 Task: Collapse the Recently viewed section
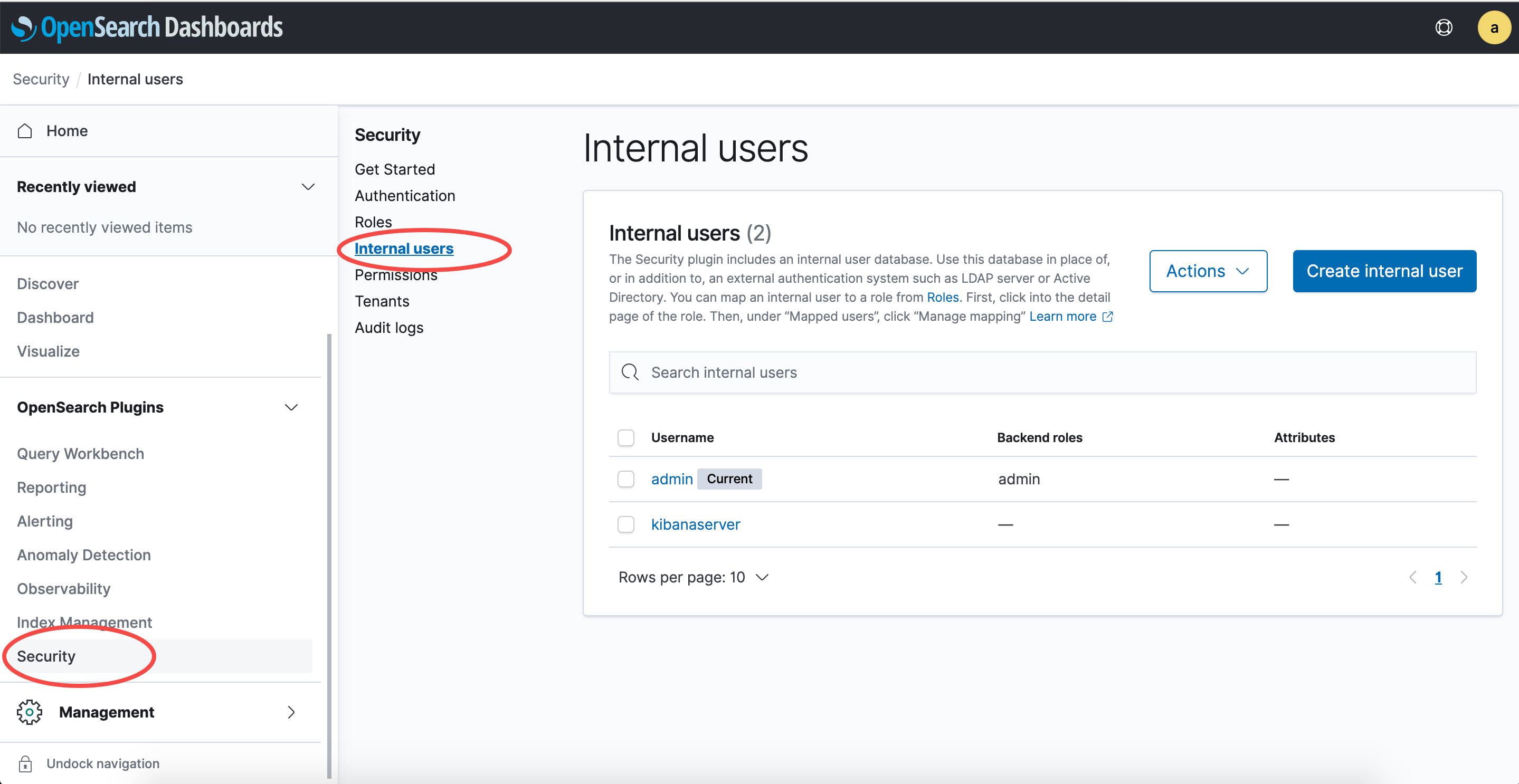coord(308,187)
